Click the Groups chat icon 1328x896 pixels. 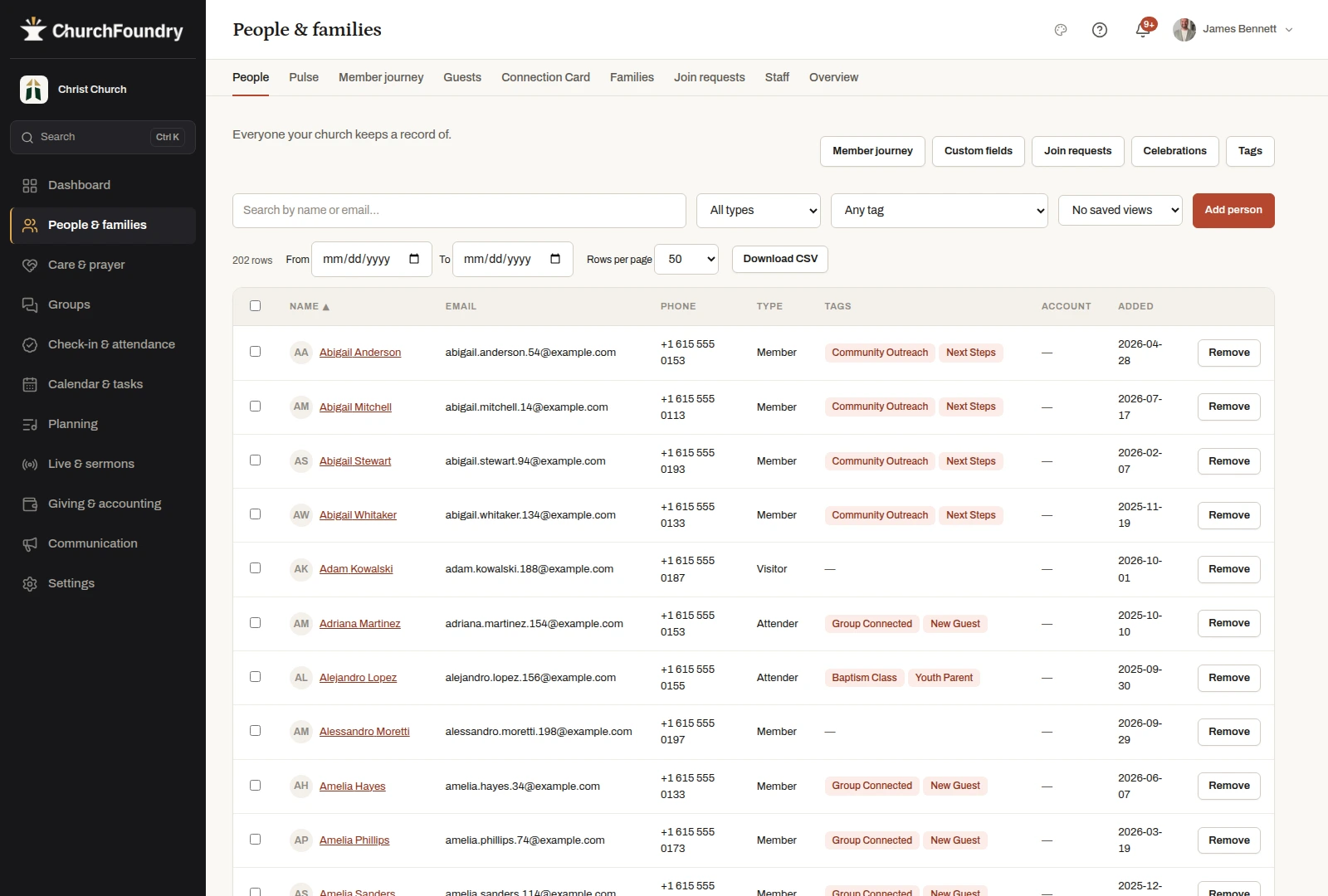click(30, 305)
